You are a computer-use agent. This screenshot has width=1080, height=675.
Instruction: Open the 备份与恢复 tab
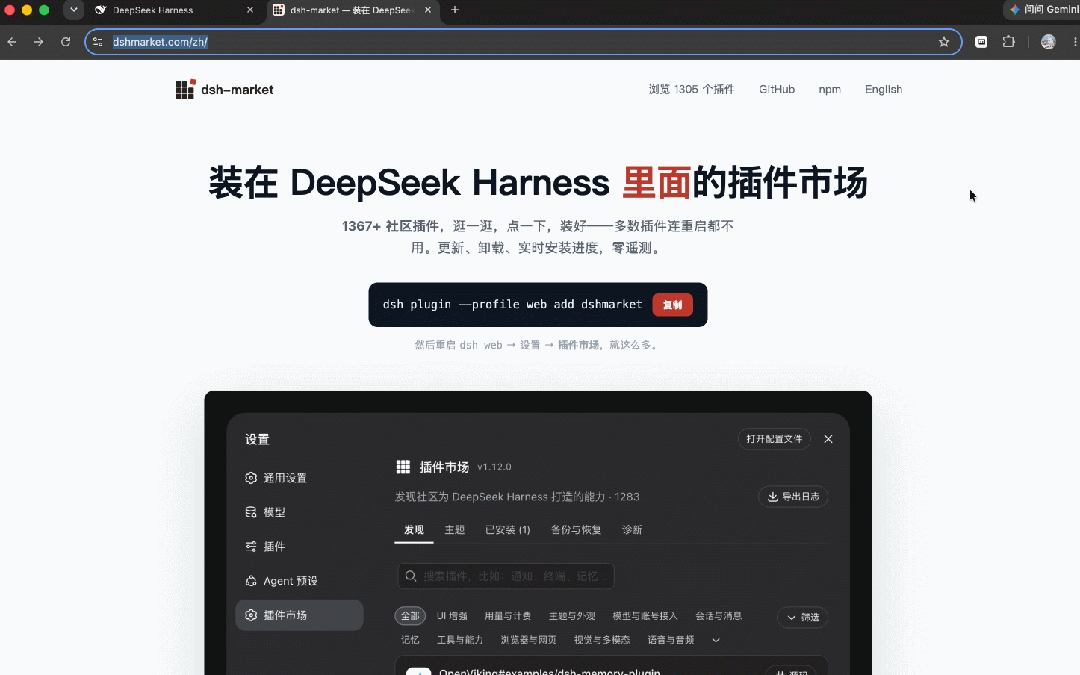pos(576,530)
